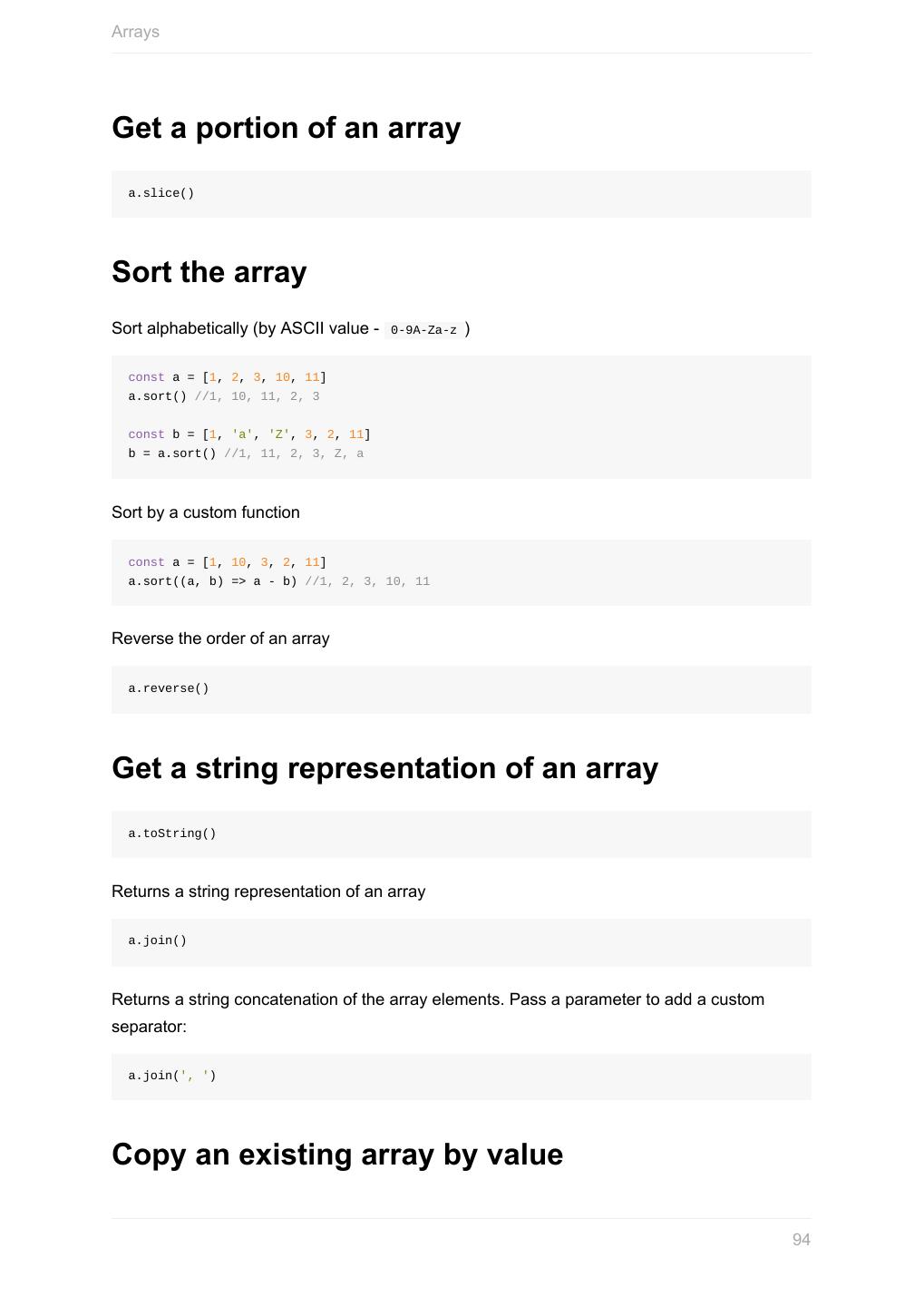Click "Returns a string representation of an array"
This screenshot has height=1306, width=924.
pyautogui.click(x=268, y=892)
